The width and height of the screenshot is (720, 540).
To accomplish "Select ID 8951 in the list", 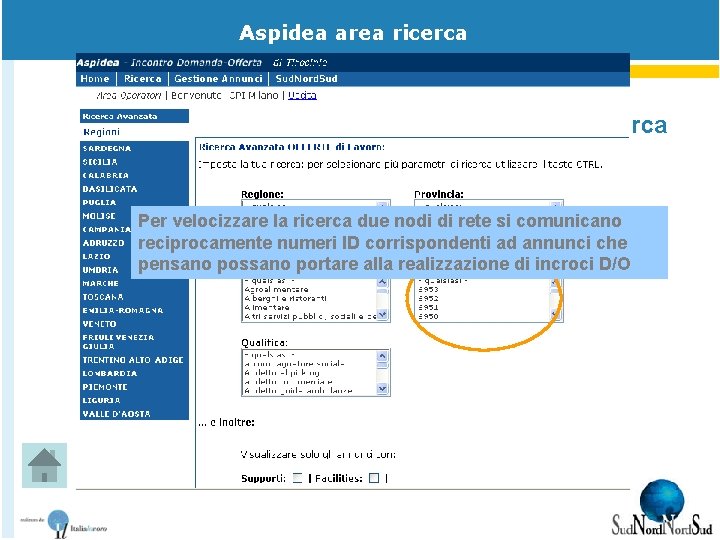I will [428, 308].
